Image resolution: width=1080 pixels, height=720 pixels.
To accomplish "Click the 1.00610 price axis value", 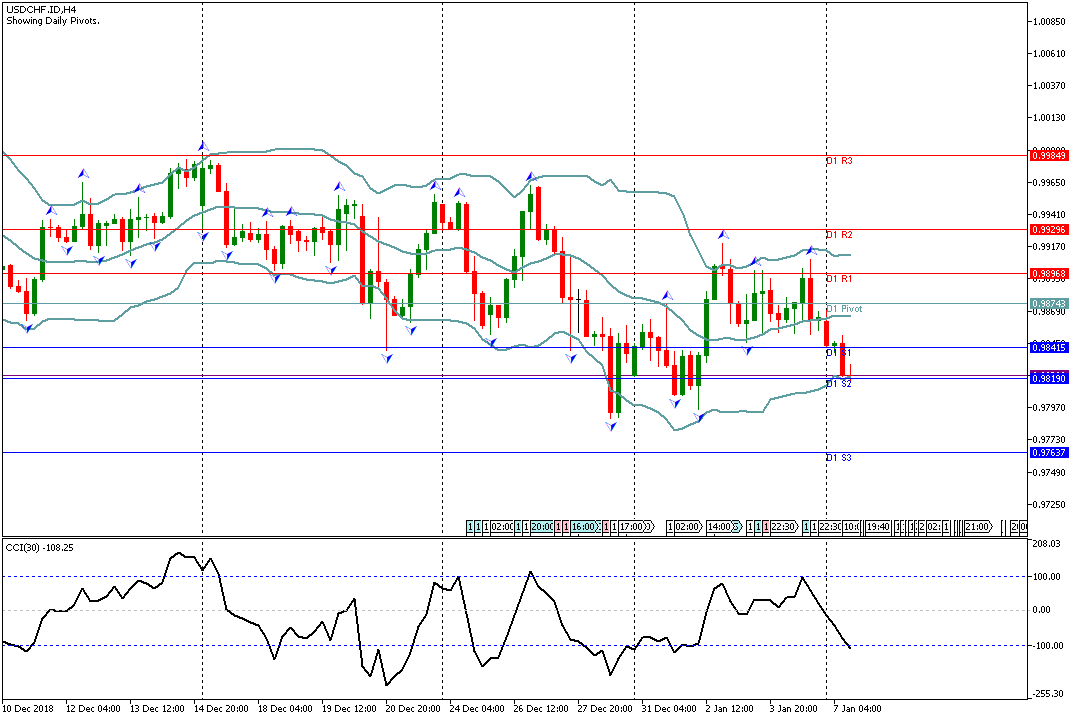I will tap(1049, 54).
